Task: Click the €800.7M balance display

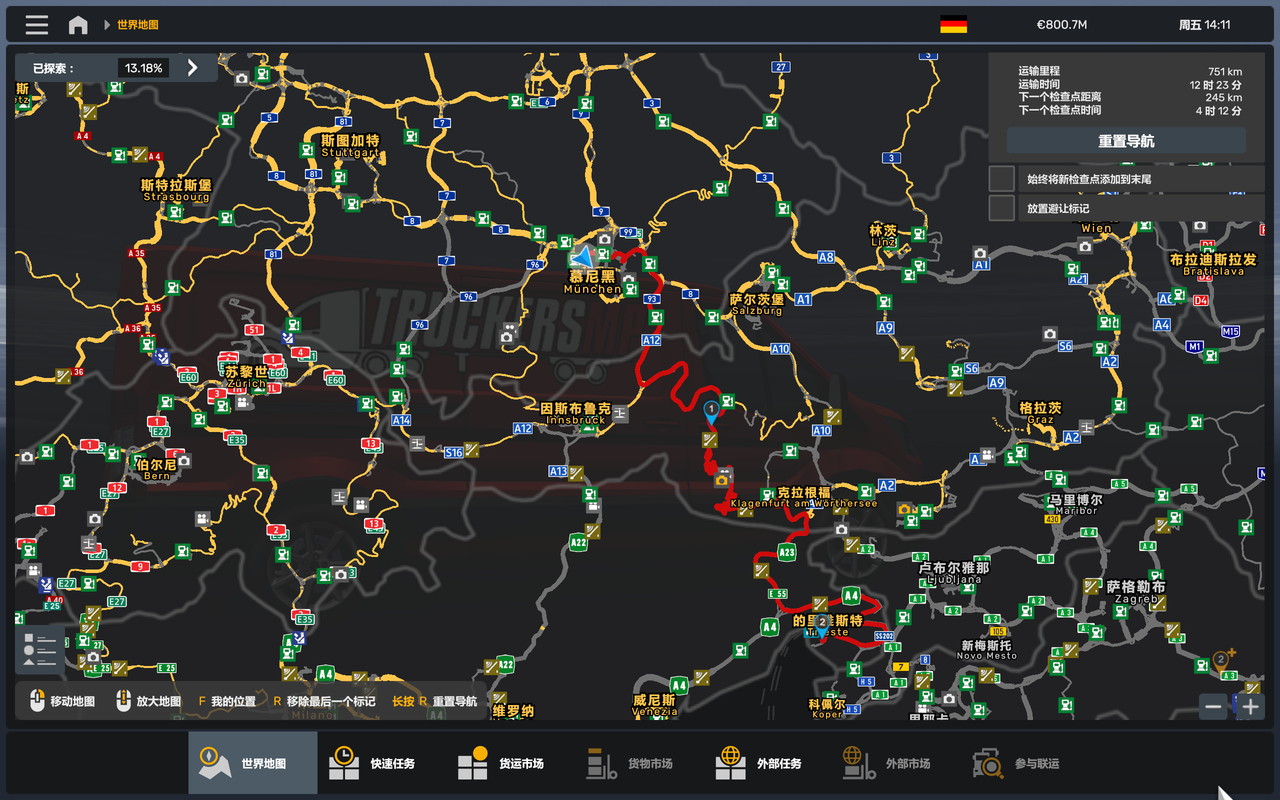Action: (x=1062, y=25)
